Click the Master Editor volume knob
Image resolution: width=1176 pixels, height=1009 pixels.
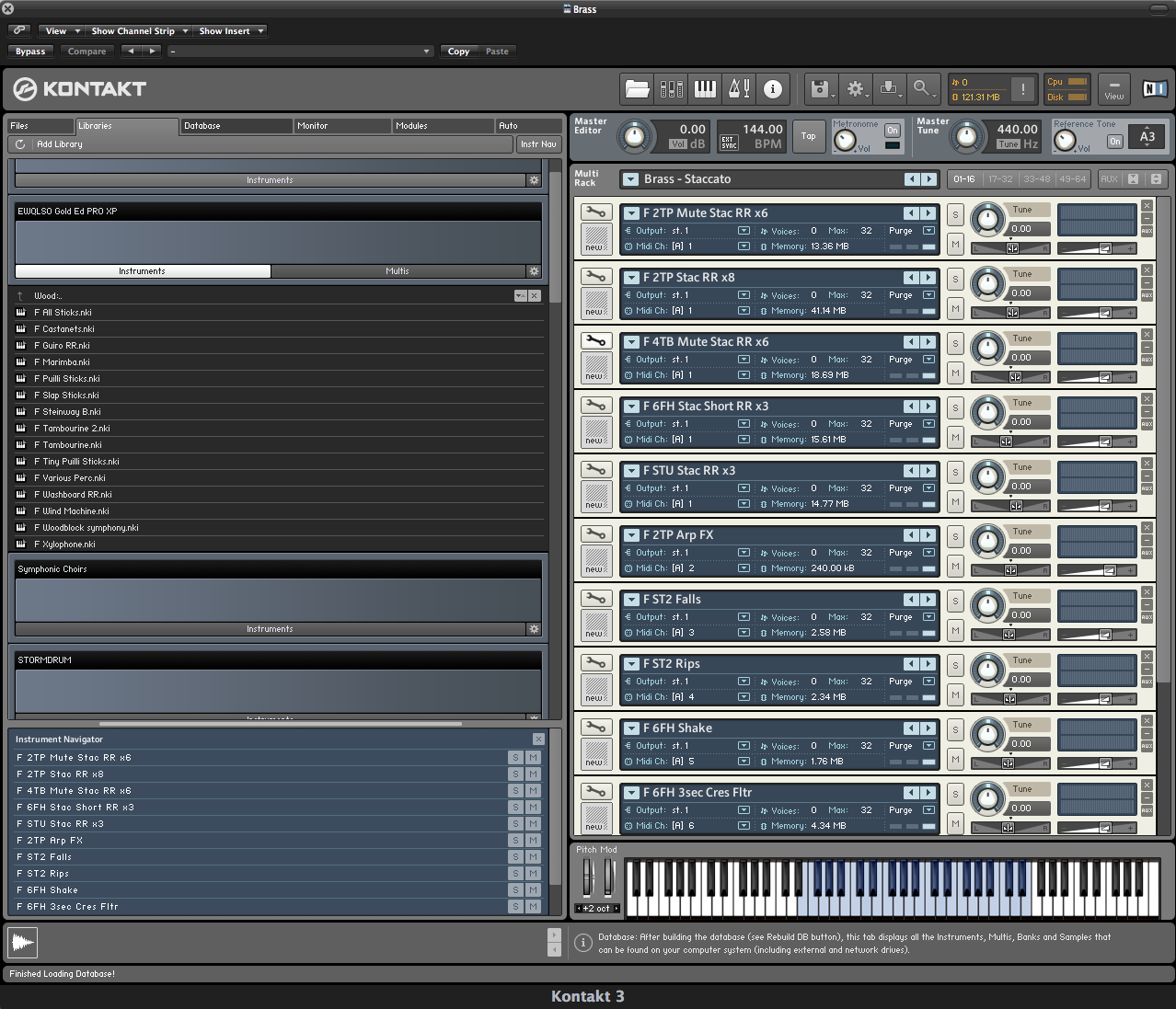tap(633, 136)
